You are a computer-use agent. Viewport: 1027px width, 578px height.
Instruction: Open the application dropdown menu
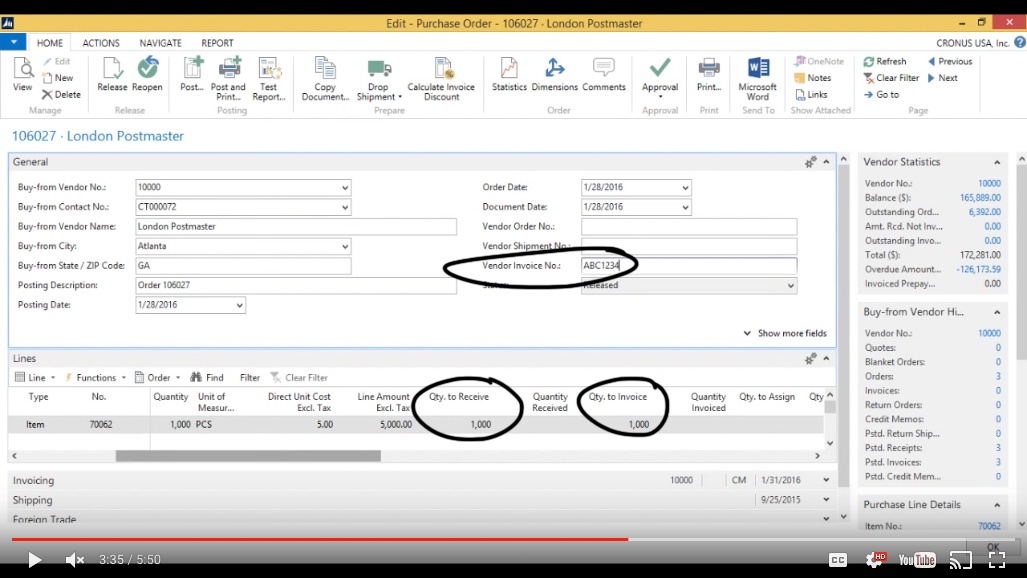click(13, 42)
